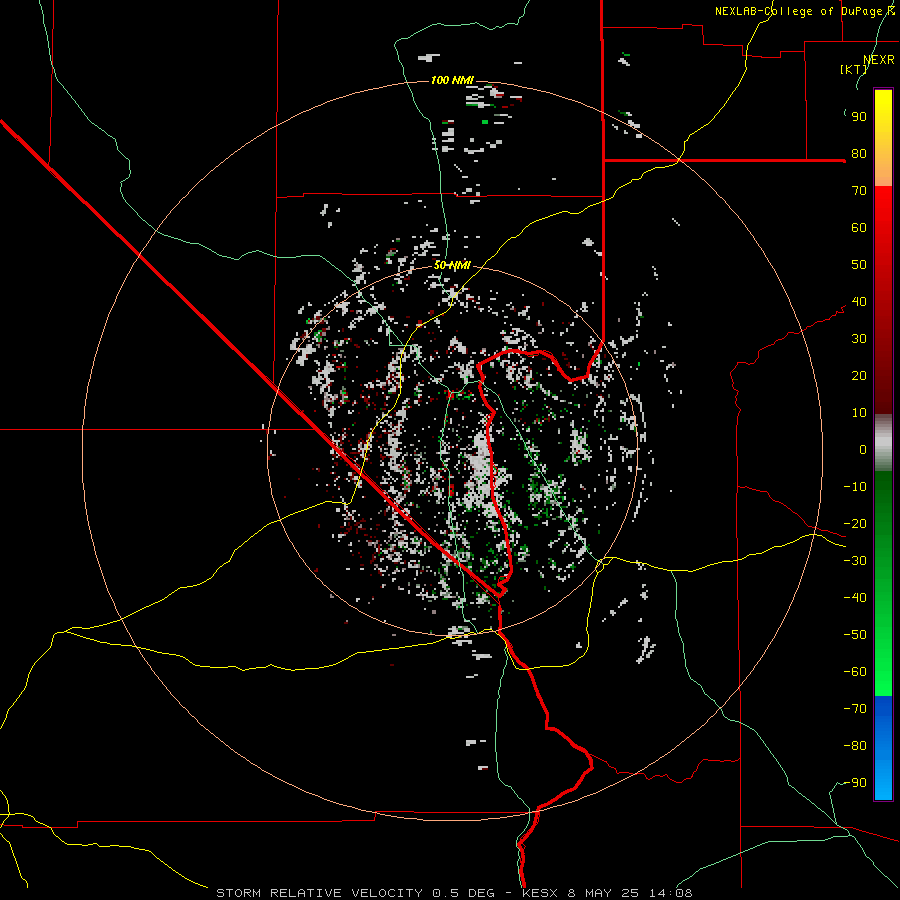Click the 10 value on the velocity scale

click(859, 413)
